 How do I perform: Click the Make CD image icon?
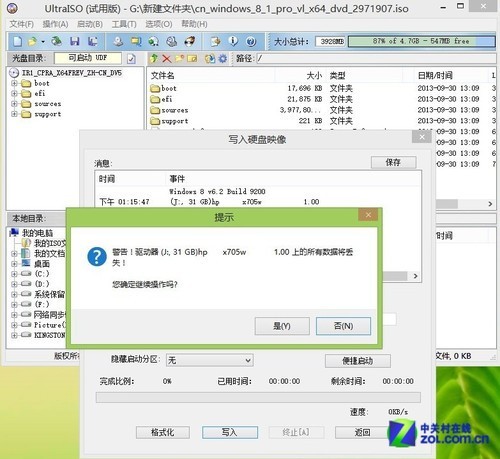[x=118, y=41]
